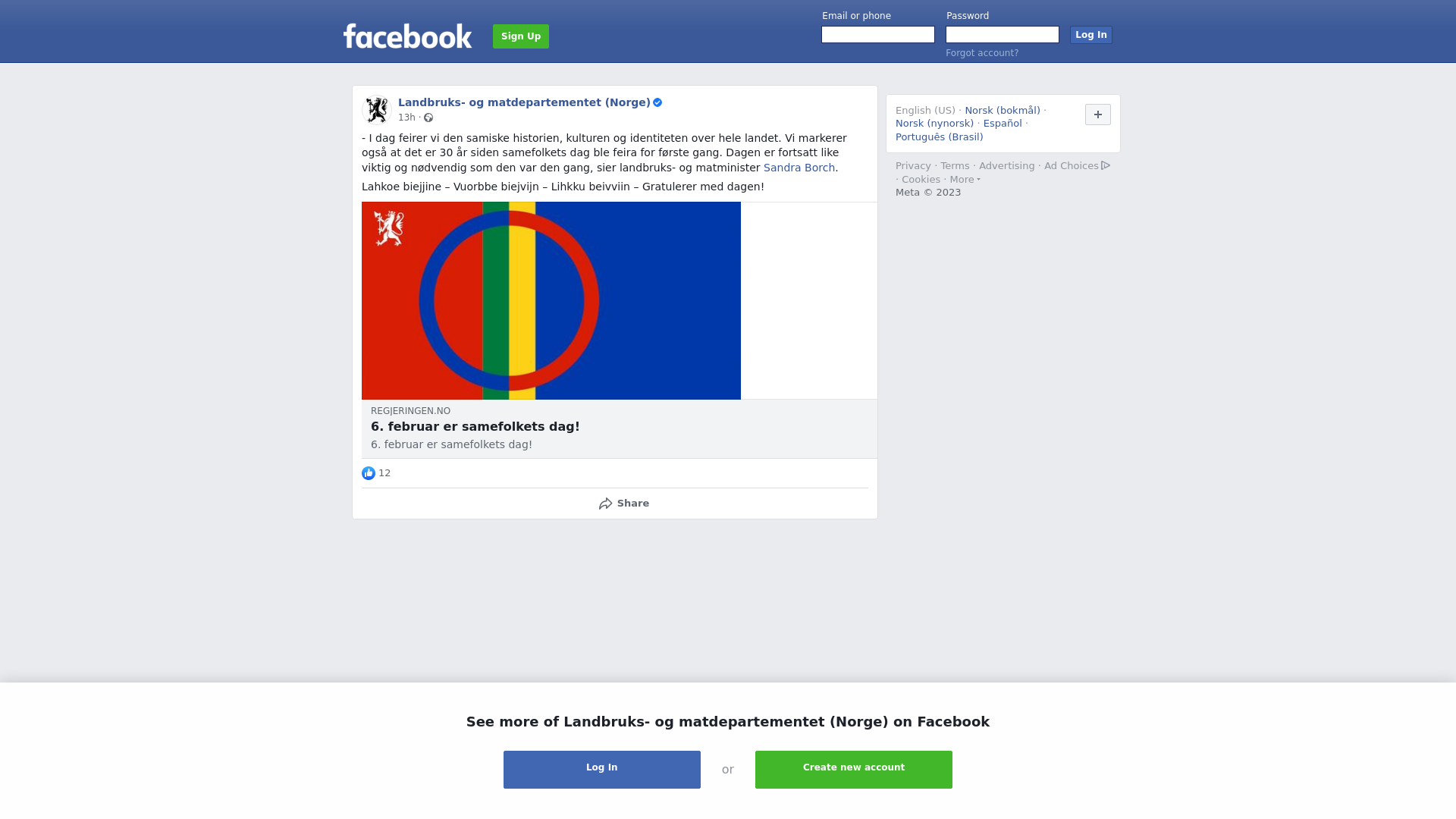Click the Ad Choices triangle icon
1456x819 pixels.
click(x=1106, y=165)
